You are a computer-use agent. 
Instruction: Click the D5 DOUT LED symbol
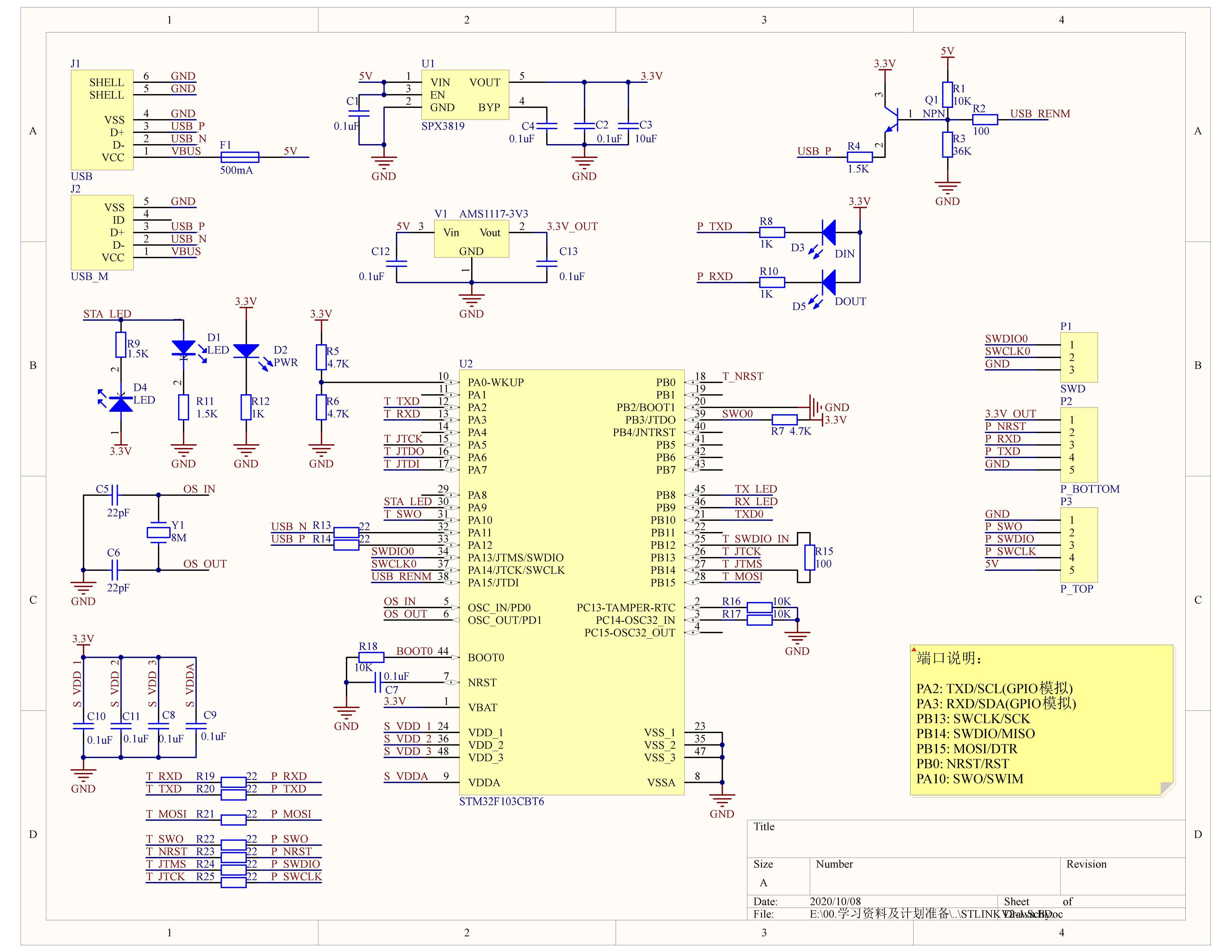(828, 282)
